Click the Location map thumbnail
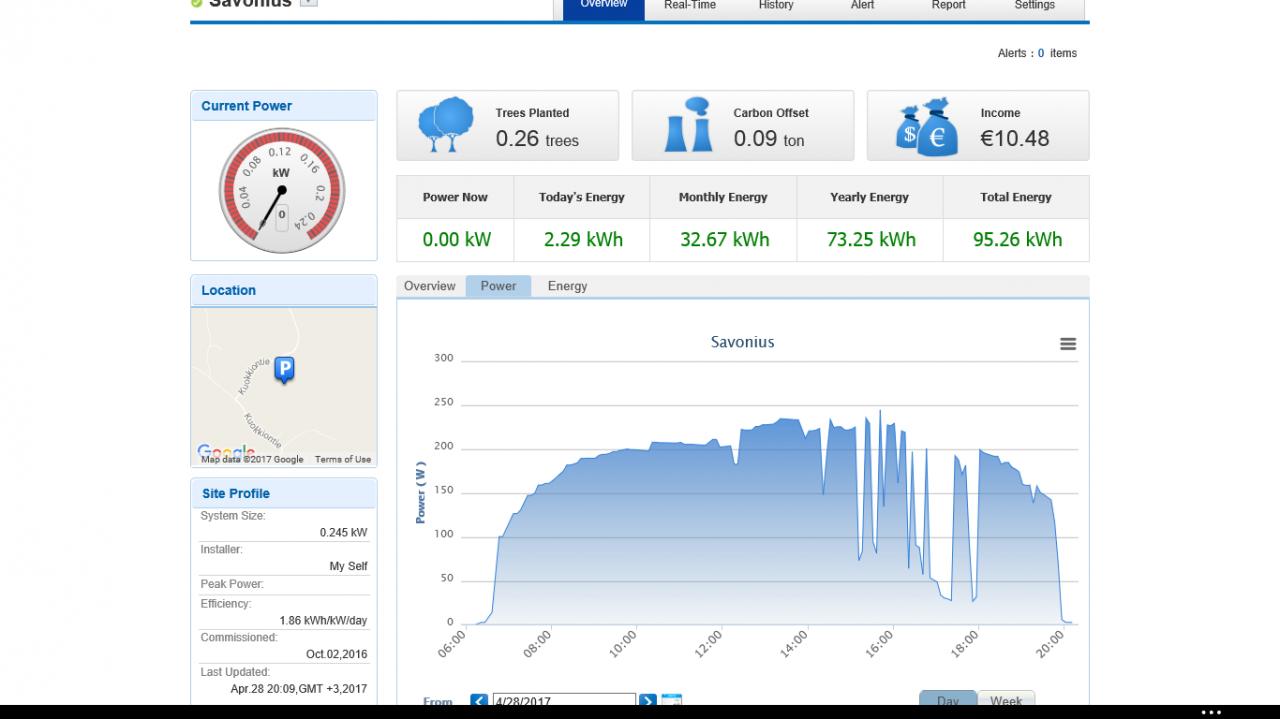This screenshot has height=719, width=1280. click(284, 387)
